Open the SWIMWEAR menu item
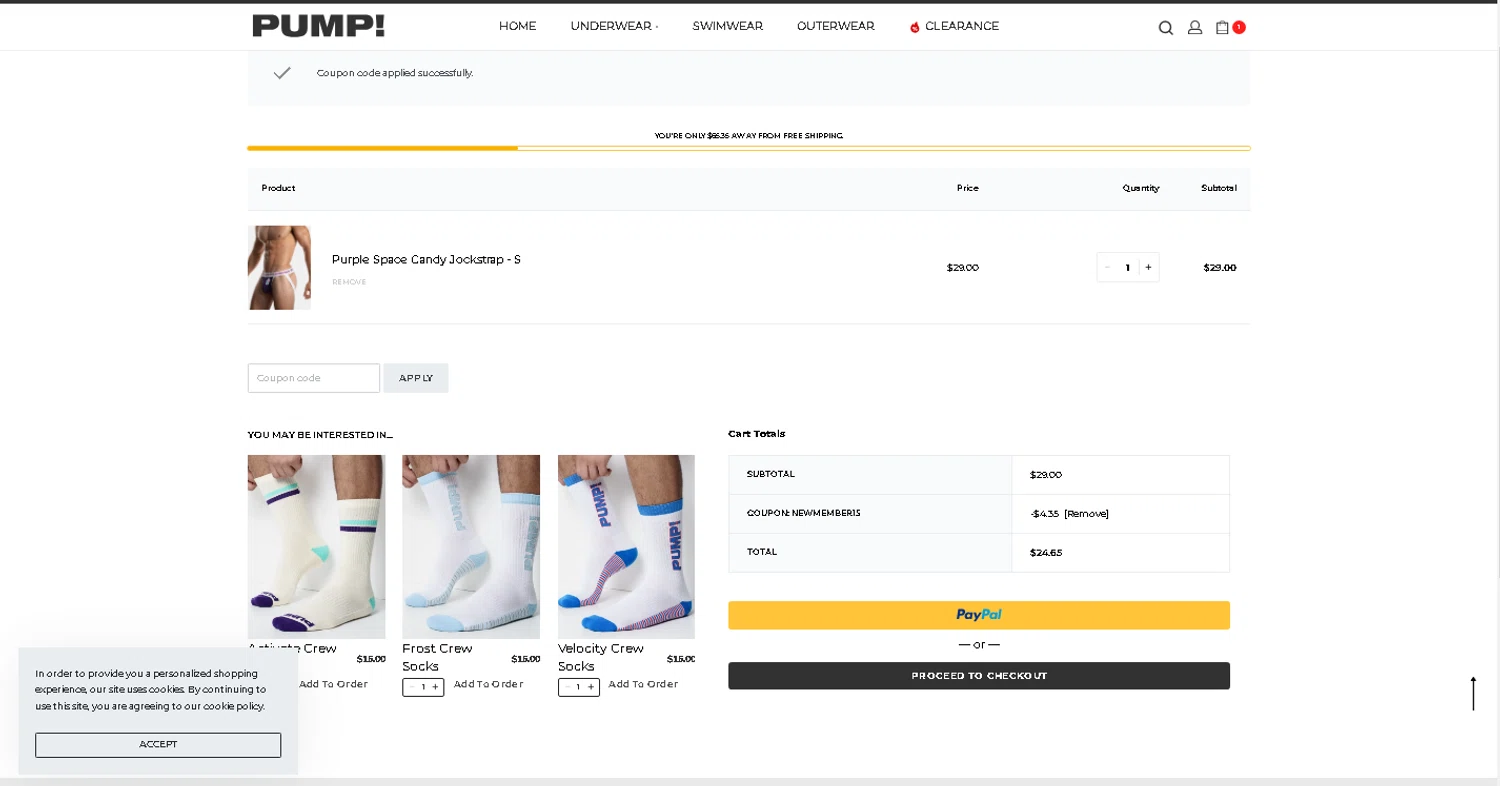Viewport: 1500px width, 786px height. pyautogui.click(x=727, y=26)
